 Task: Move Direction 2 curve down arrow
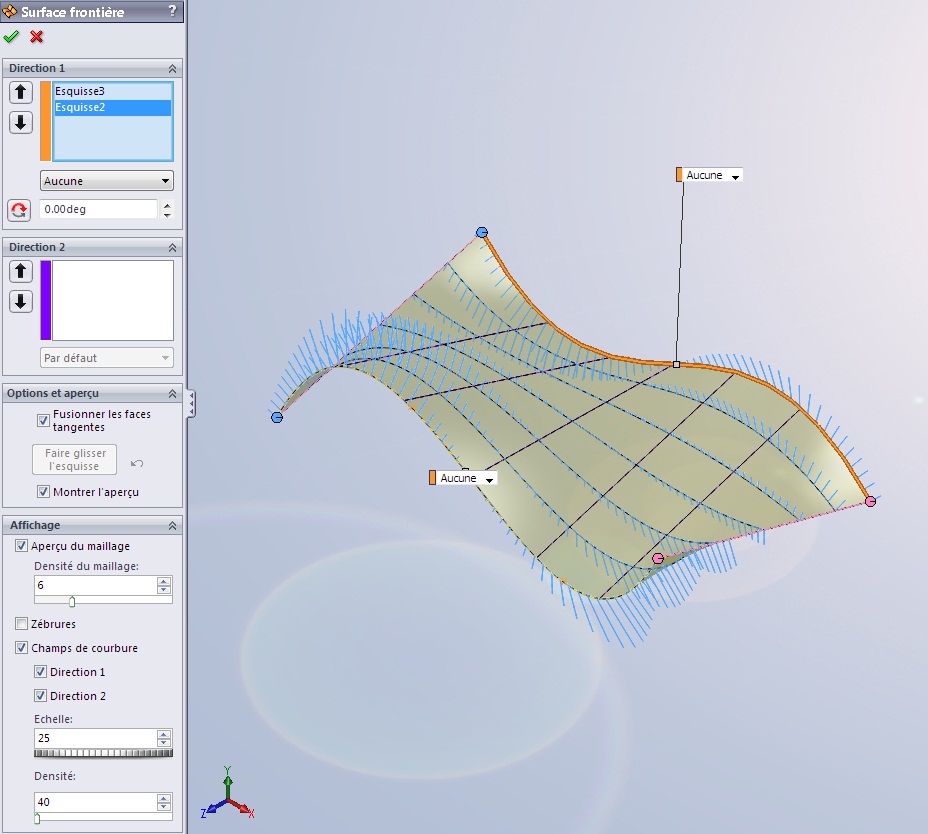tap(21, 302)
